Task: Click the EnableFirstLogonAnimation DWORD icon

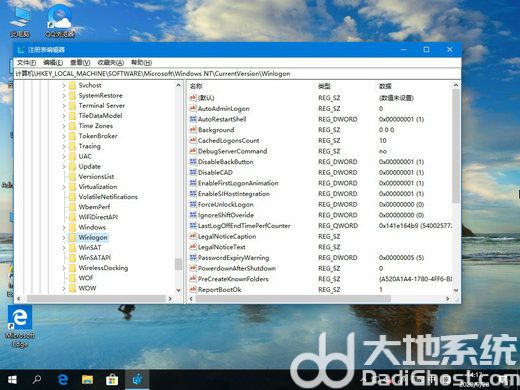Action: click(193, 183)
